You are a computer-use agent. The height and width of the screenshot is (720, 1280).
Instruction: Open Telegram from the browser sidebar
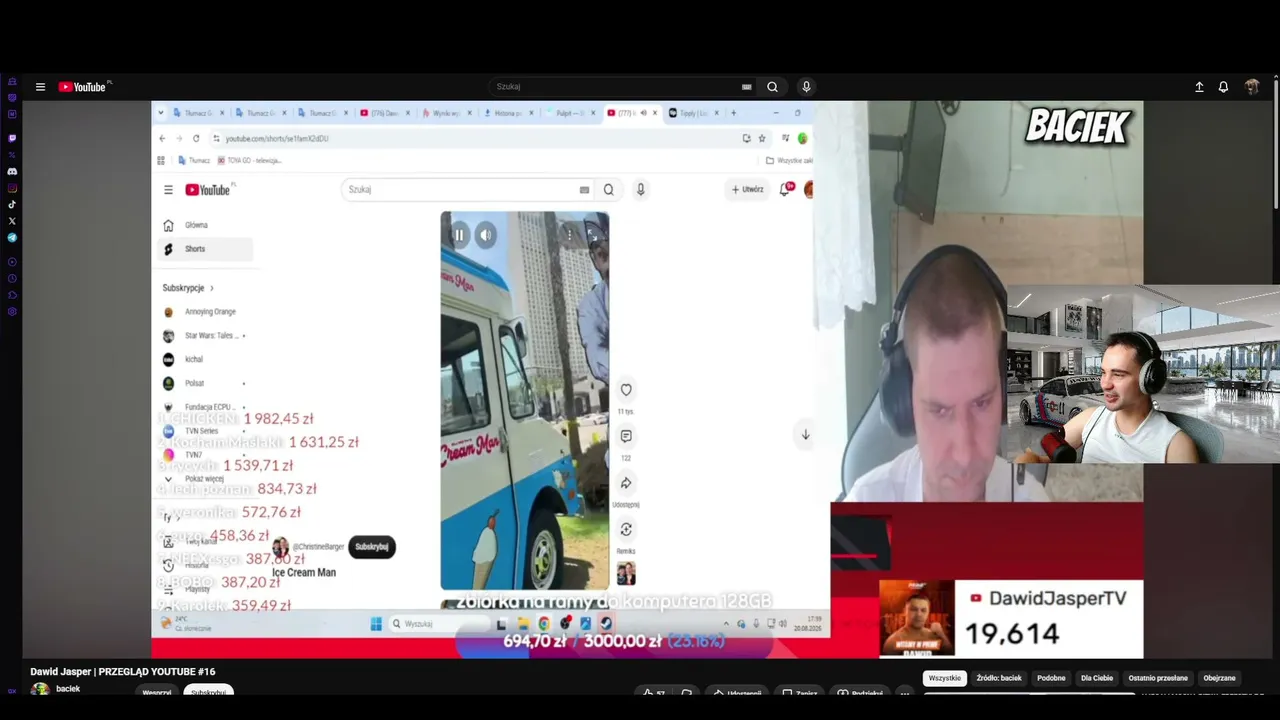pos(12,238)
